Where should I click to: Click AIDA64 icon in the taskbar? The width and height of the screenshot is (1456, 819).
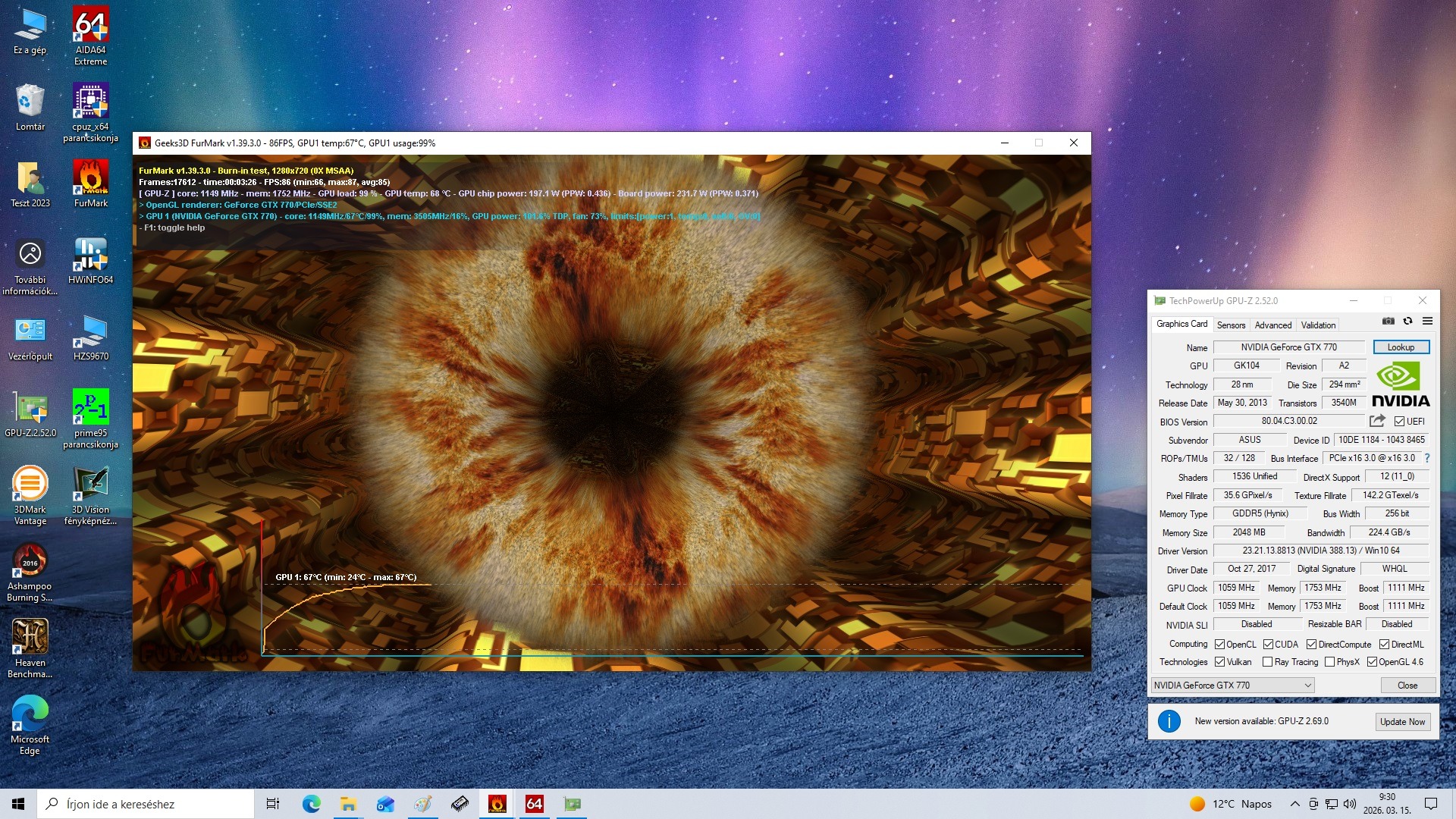[535, 804]
